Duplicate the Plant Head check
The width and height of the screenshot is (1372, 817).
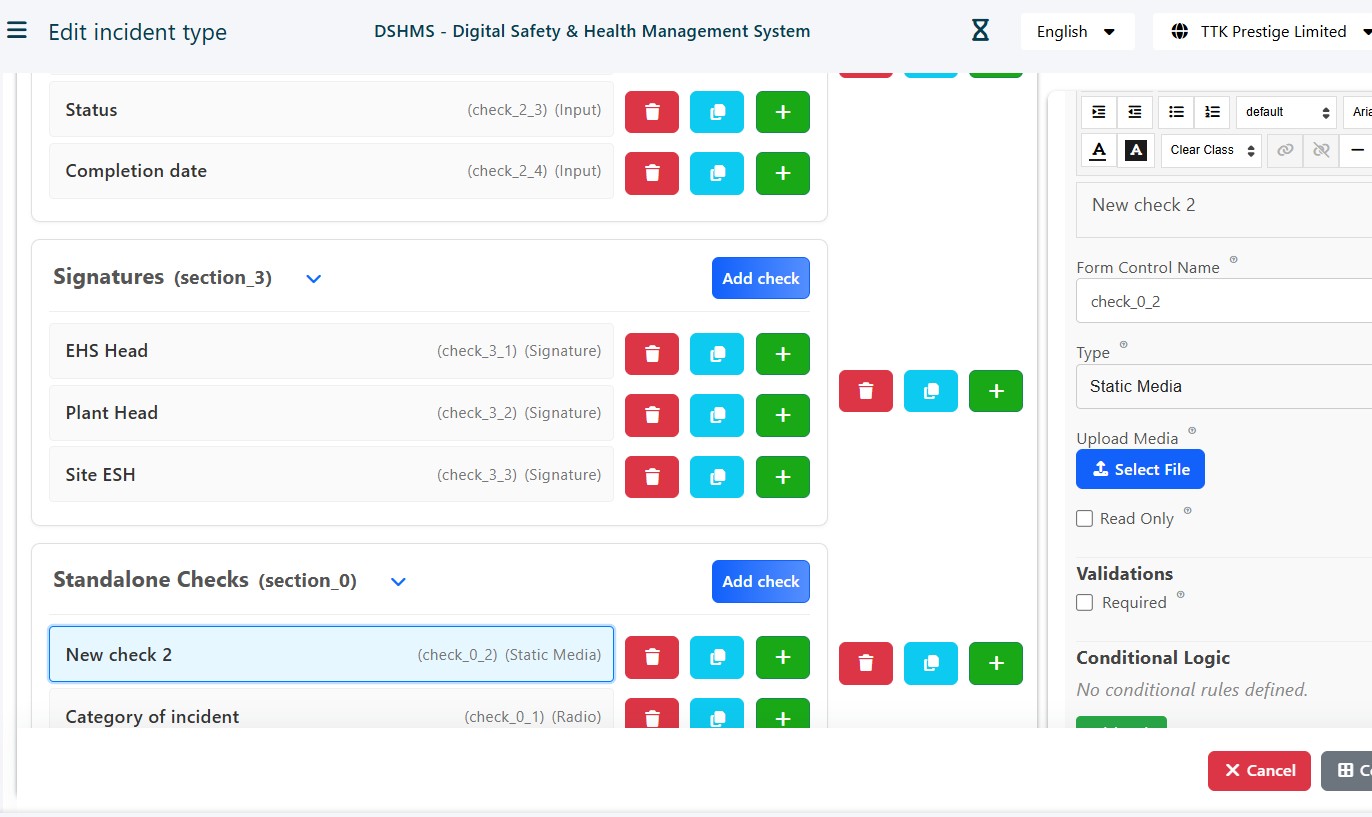coord(717,415)
